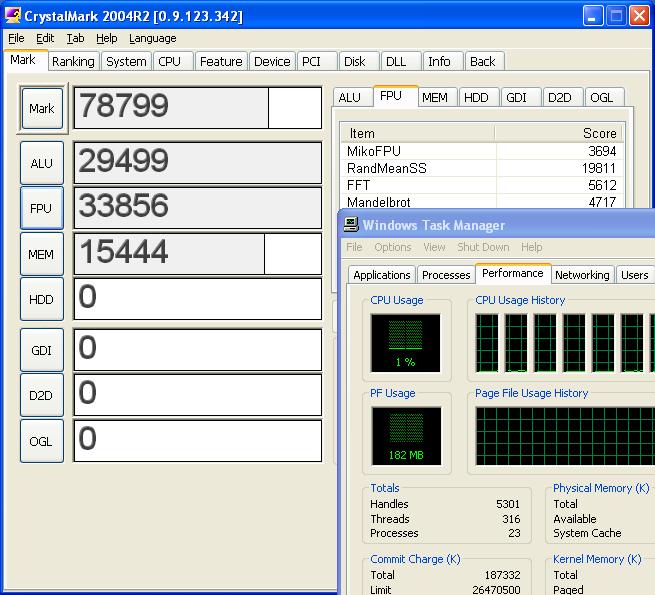The height and width of the screenshot is (595, 655).
Task: Run the HDD benchmark button
Action: pyautogui.click(x=42, y=299)
